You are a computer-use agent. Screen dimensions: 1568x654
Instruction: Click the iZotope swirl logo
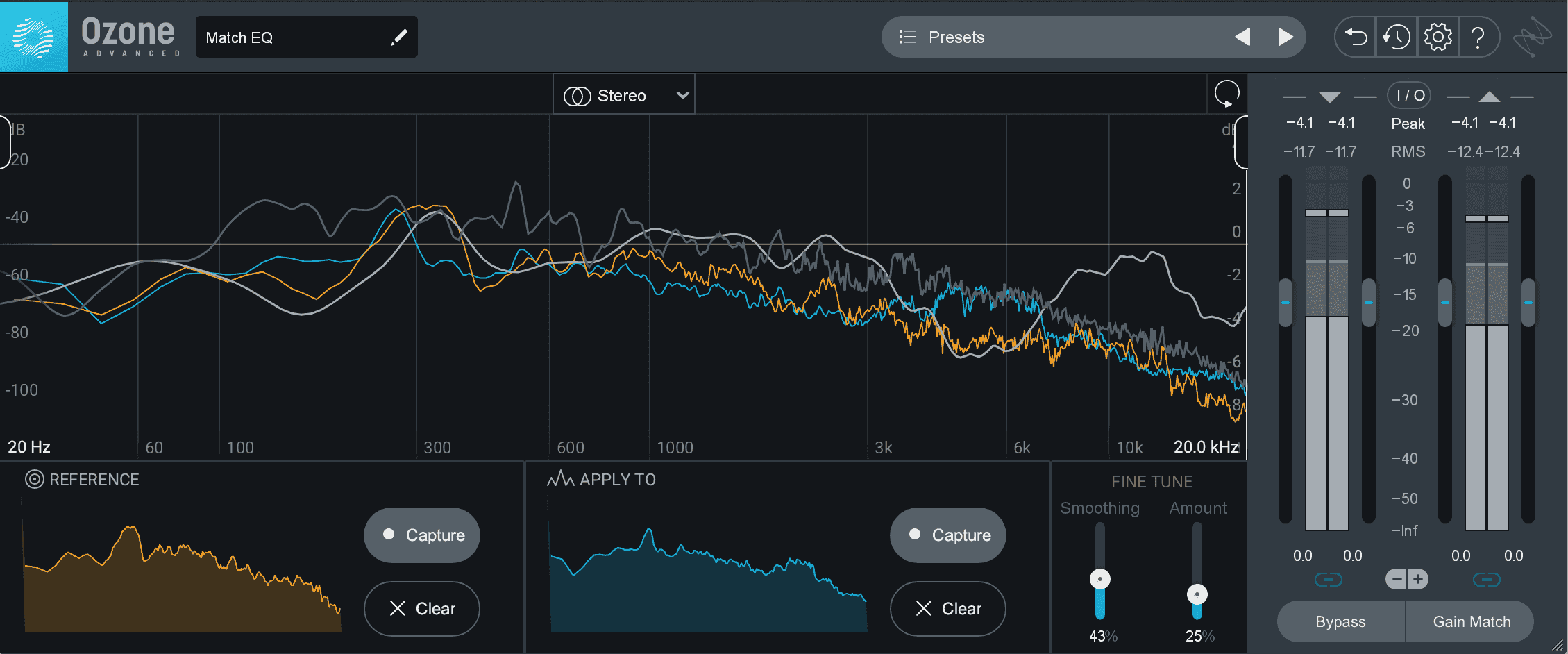(1533, 37)
